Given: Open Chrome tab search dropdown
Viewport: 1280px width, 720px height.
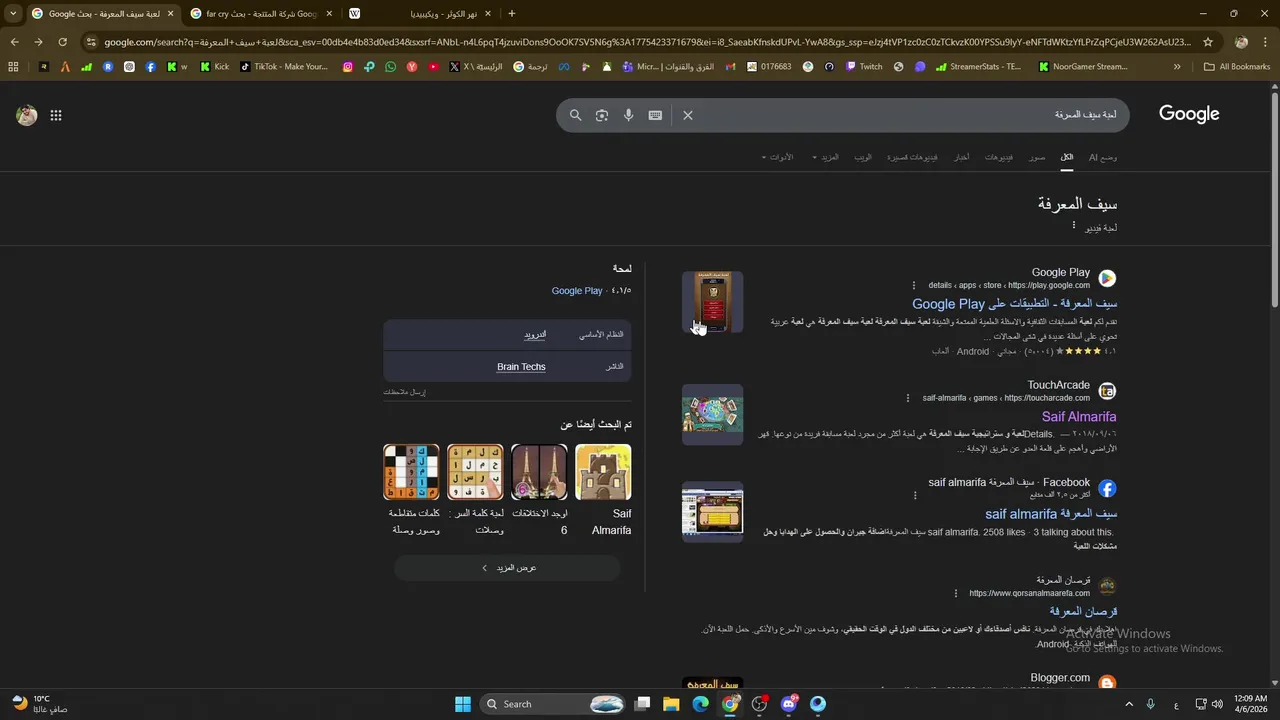Looking at the screenshot, I should (x=13, y=14).
